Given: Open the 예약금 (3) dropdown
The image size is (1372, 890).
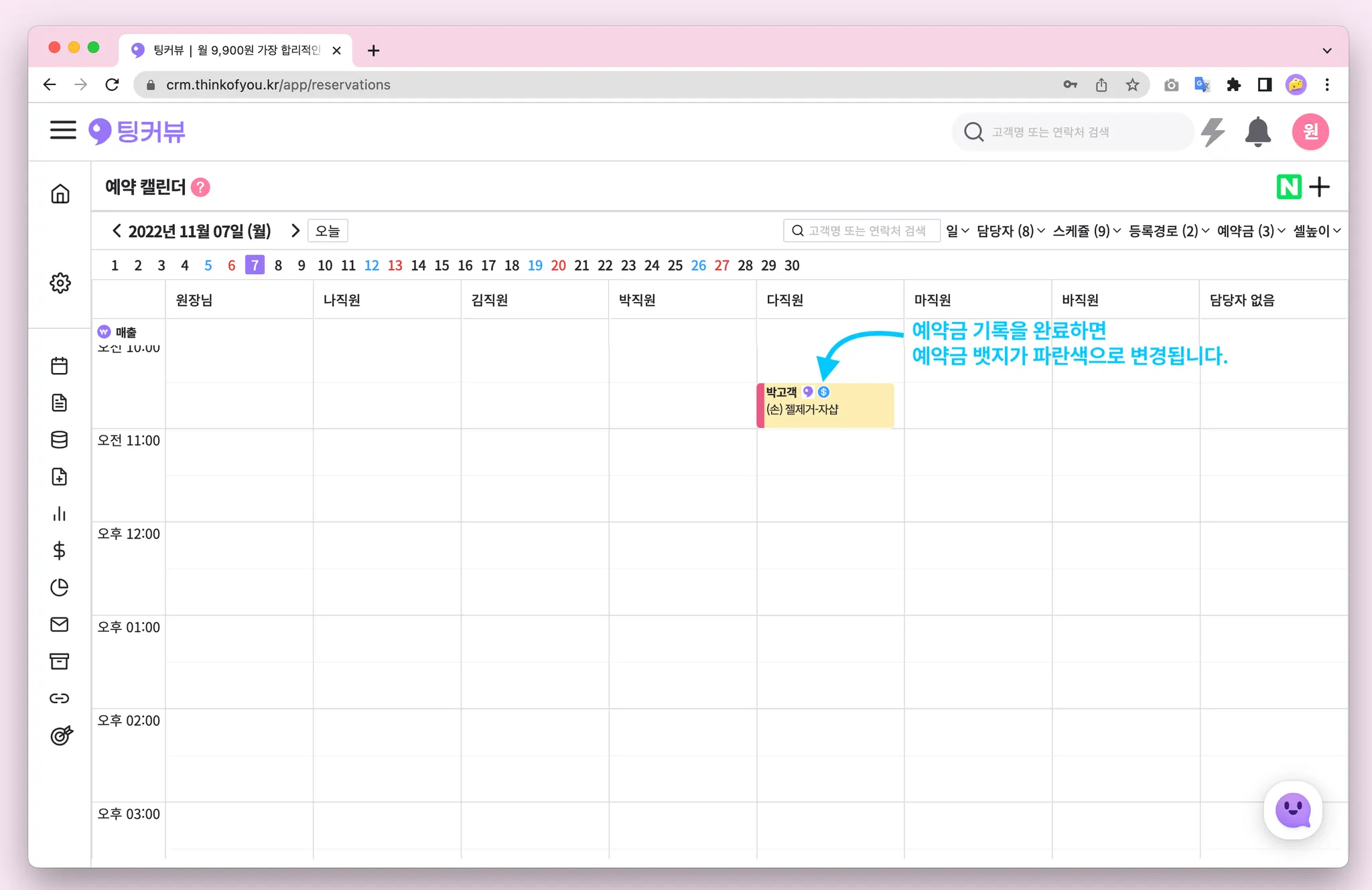Looking at the screenshot, I should pos(1251,231).
